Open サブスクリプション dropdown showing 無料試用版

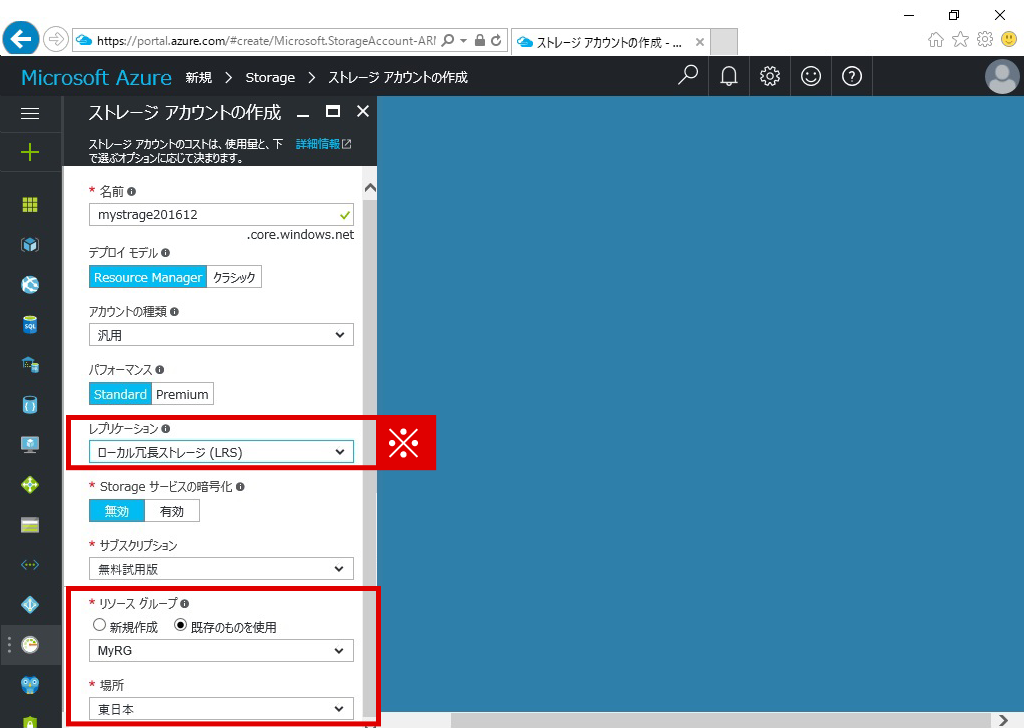click(x=221, y=569)
